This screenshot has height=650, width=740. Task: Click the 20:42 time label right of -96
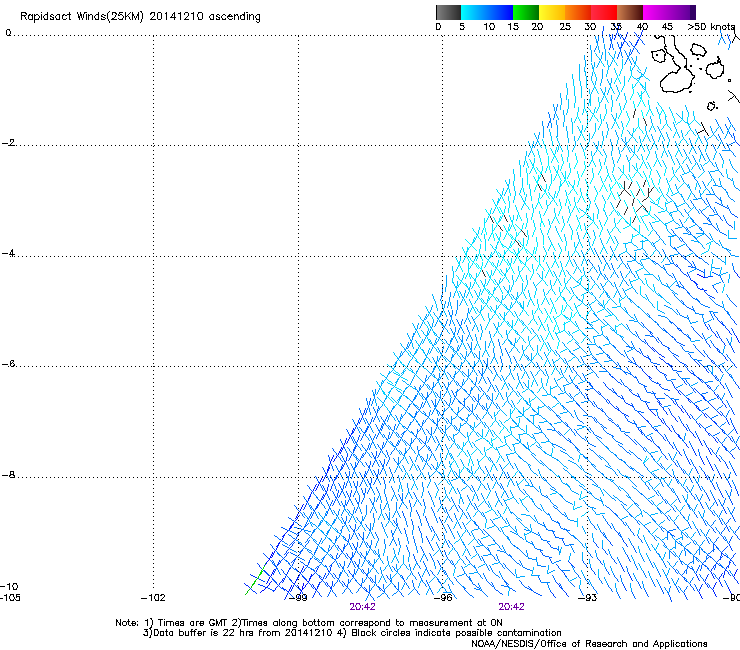click(x=512, y=607)
